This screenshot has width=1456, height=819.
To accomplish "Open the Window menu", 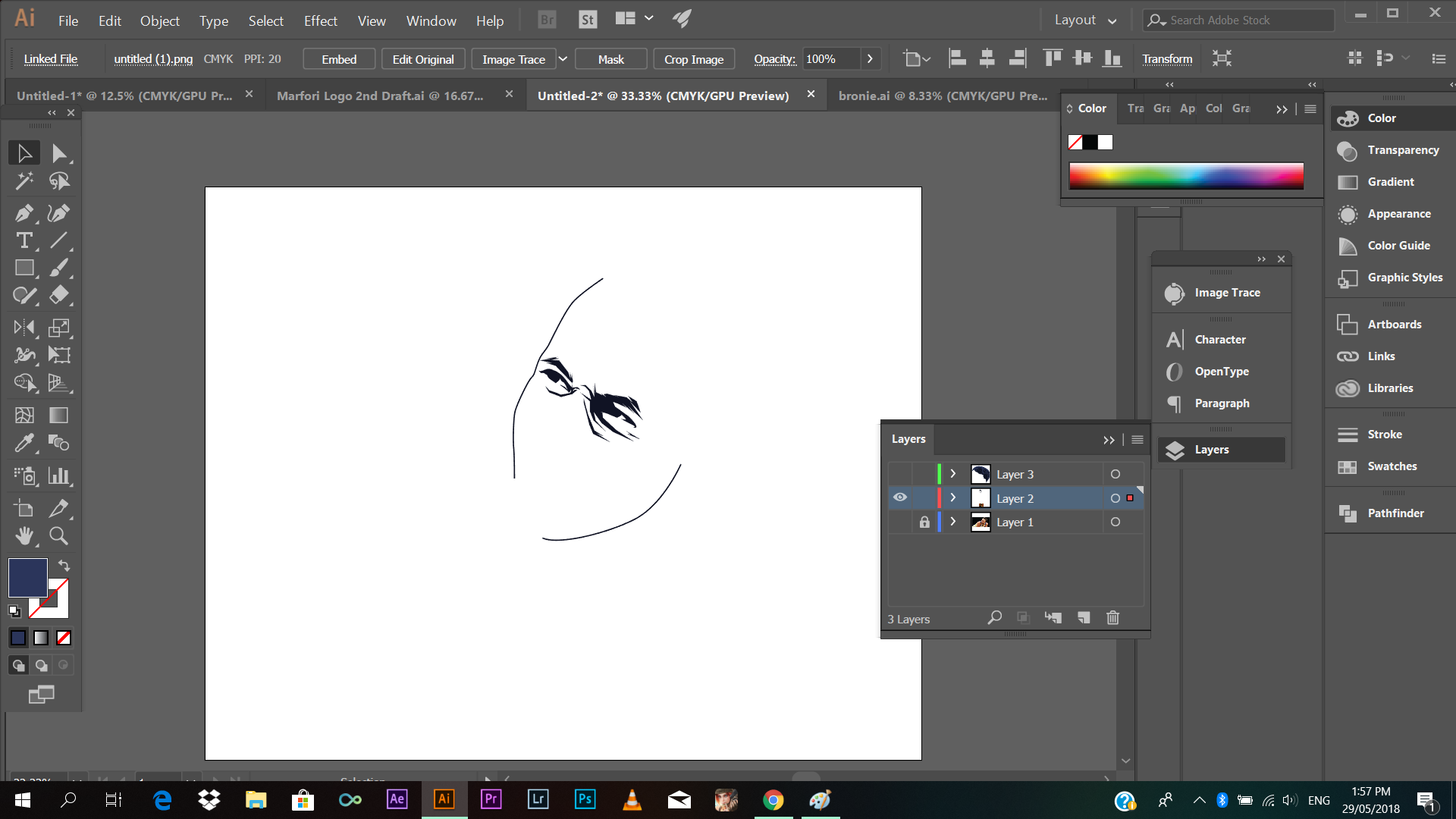I will (431, 20).
